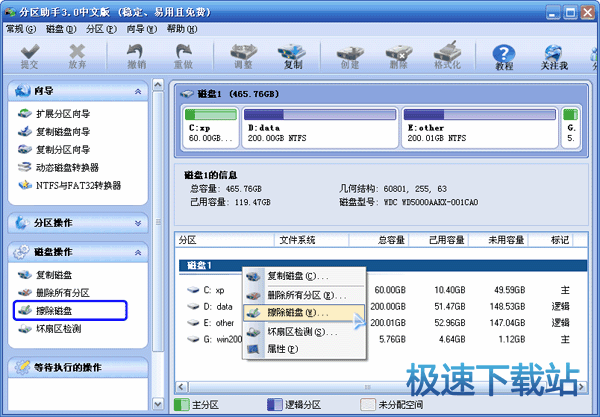Open the 常规(G) menu
The image size is (600, 417).
pyautogui.click(x=21, y=29)
